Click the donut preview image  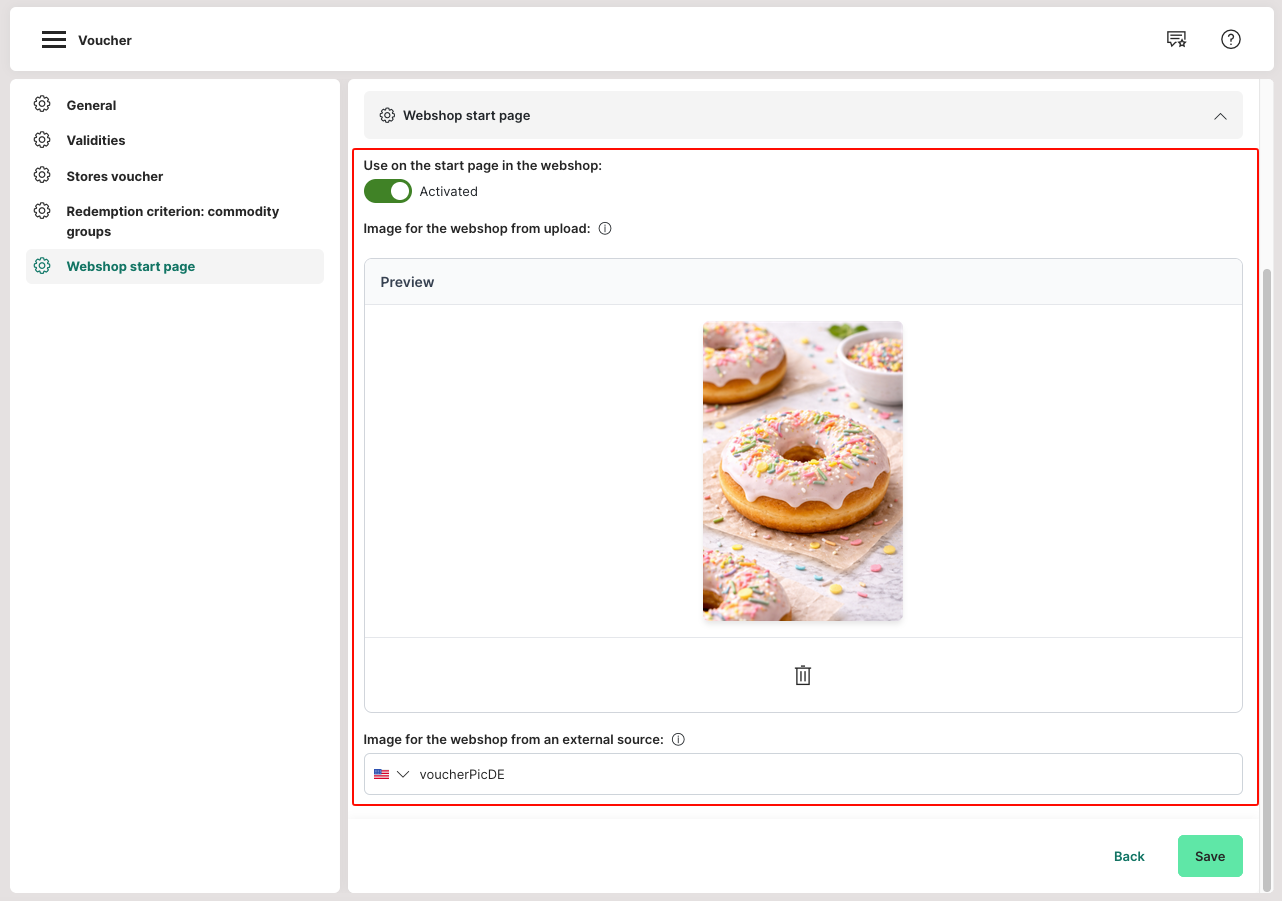[802, 470]
